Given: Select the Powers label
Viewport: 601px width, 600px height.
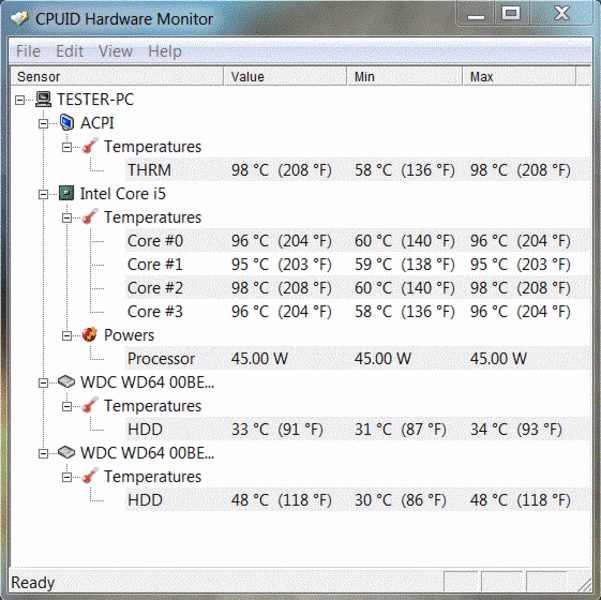Looking at the screenshot, I should (129, 335).
